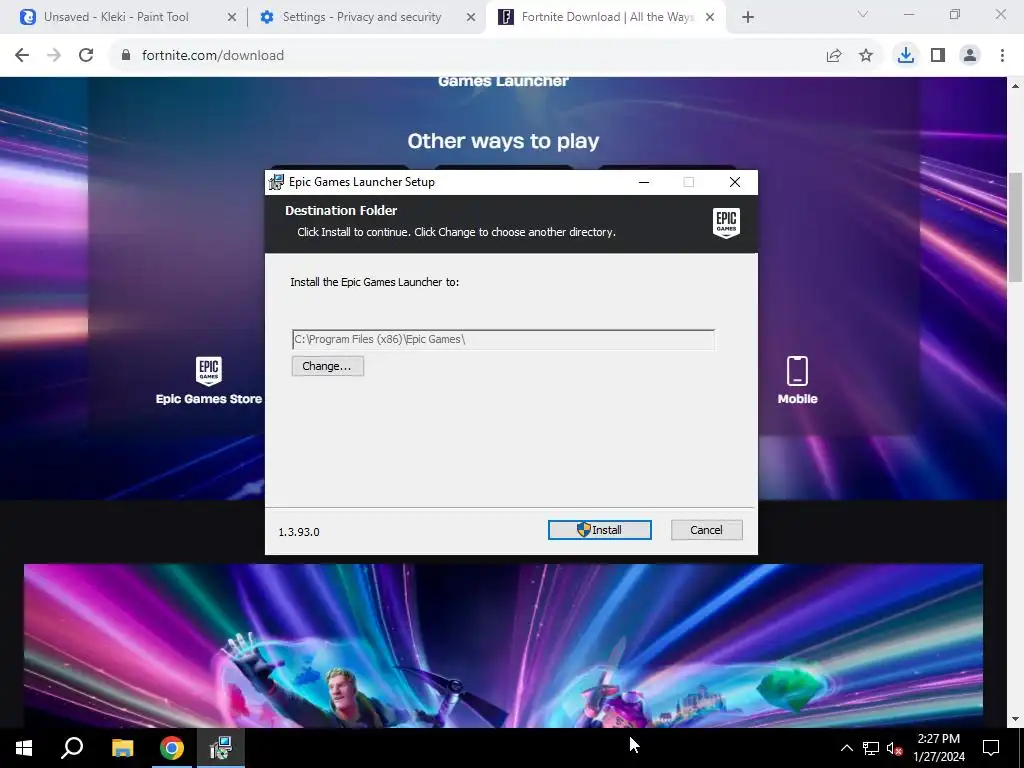Screen dimensions: 1024x768
Task: Click the Install button in Epic Games setup
Action: click(x=600, y=530)
